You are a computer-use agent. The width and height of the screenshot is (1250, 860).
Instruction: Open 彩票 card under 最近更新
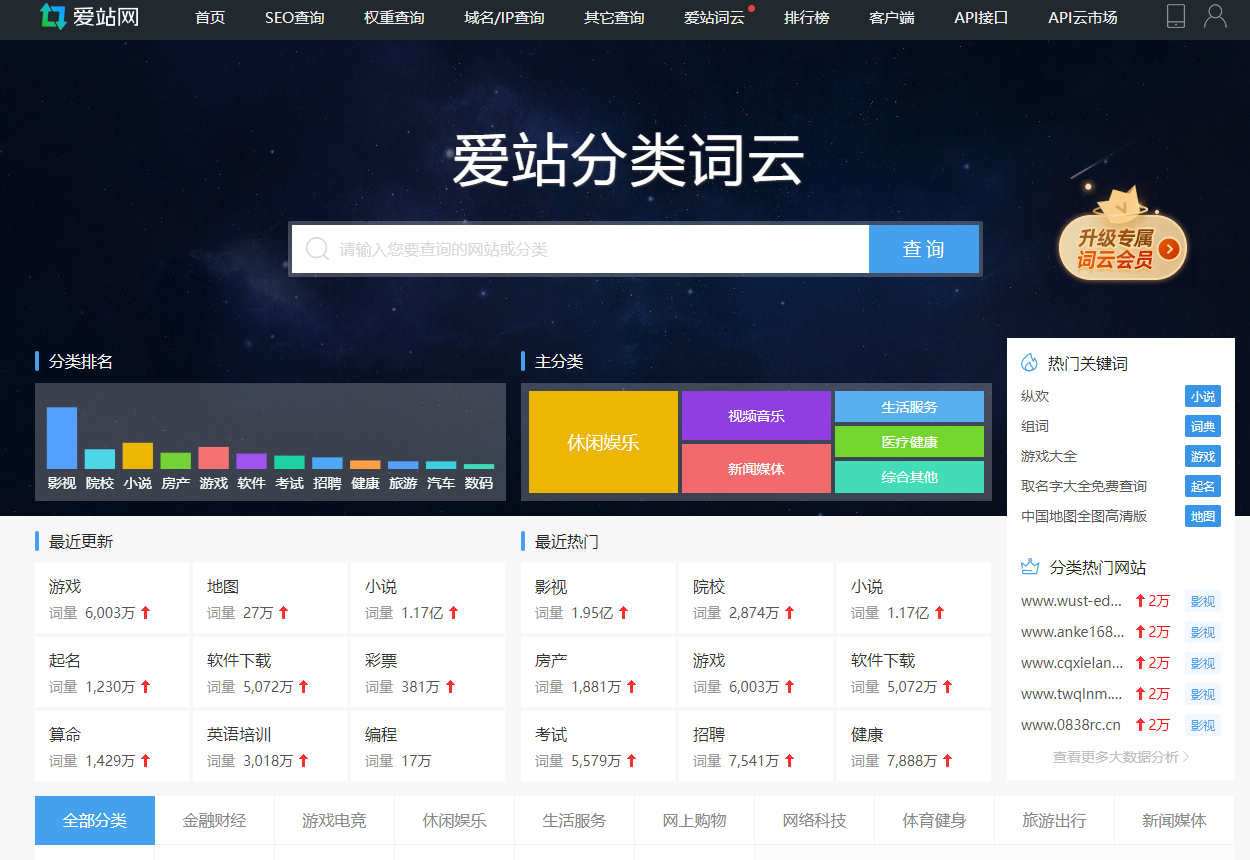(x=428, y=672)
